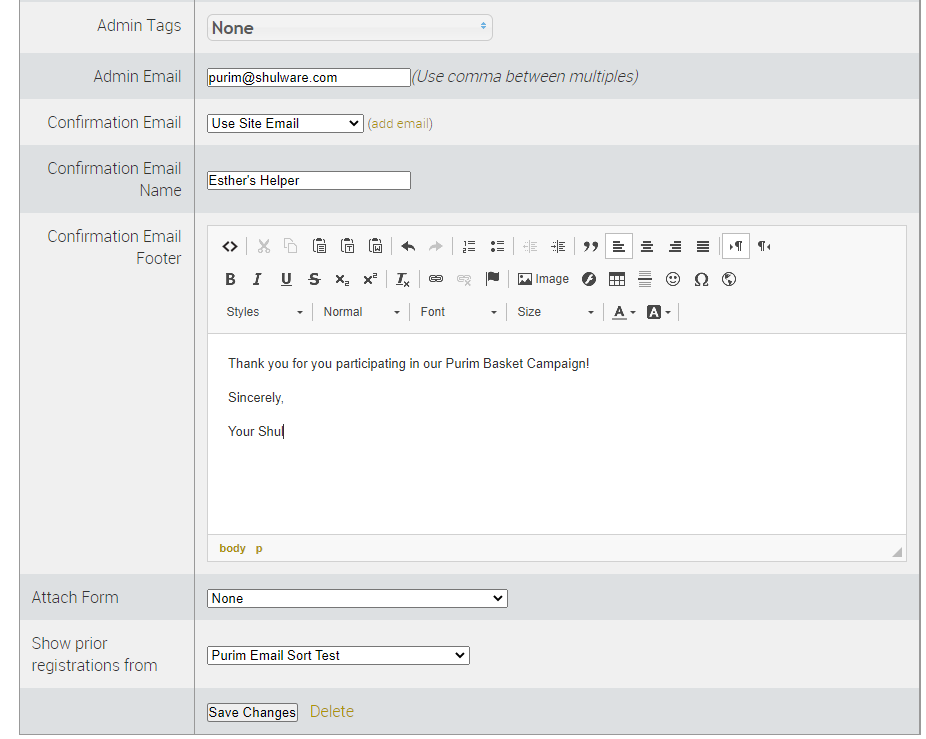Toggle italic text style
Screen dimensions: 926x739
(257, 279)
